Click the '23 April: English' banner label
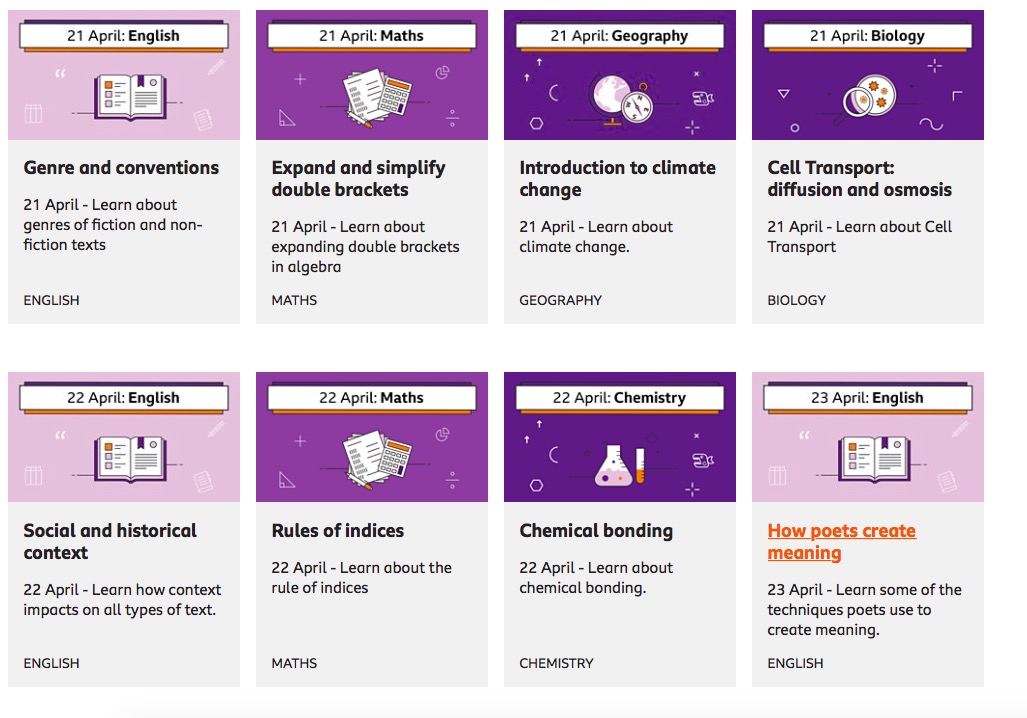This screenshot has width=1027, height=718. 867,398
